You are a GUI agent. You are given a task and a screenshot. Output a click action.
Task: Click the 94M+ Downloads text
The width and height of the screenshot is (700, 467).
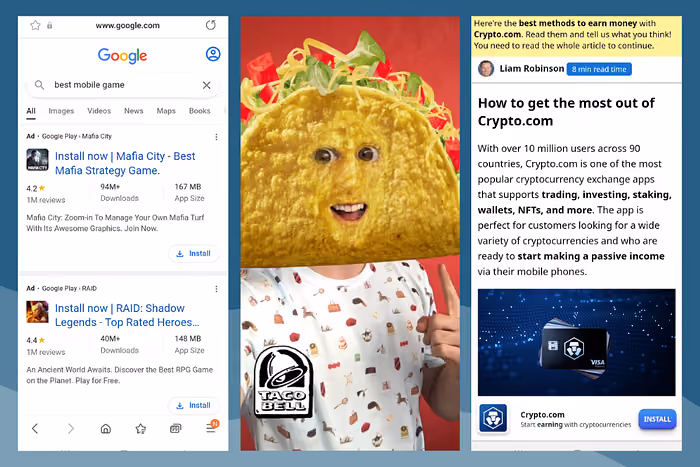click(x=119, y=192)
